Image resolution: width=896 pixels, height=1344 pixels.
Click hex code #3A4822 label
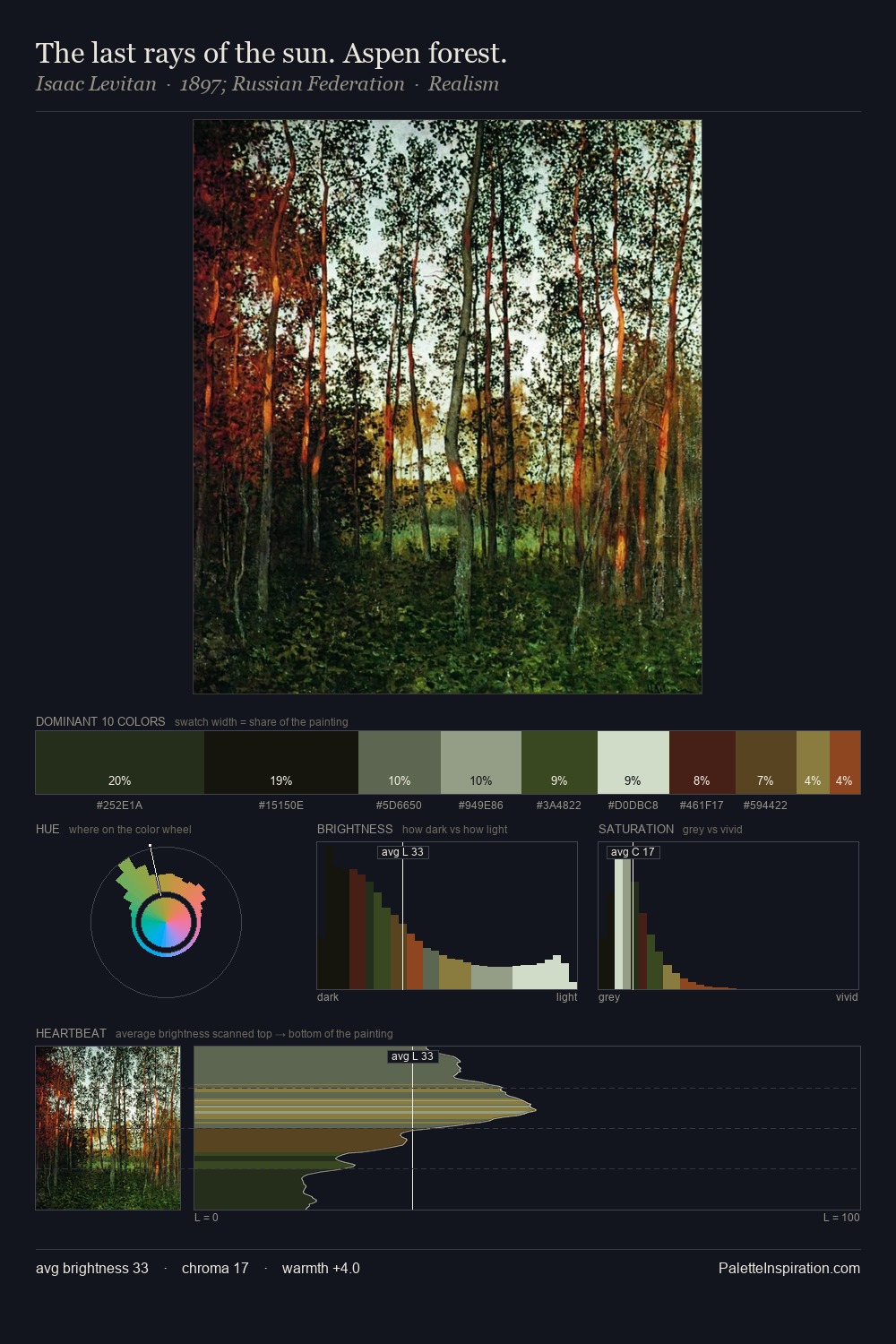558,805
